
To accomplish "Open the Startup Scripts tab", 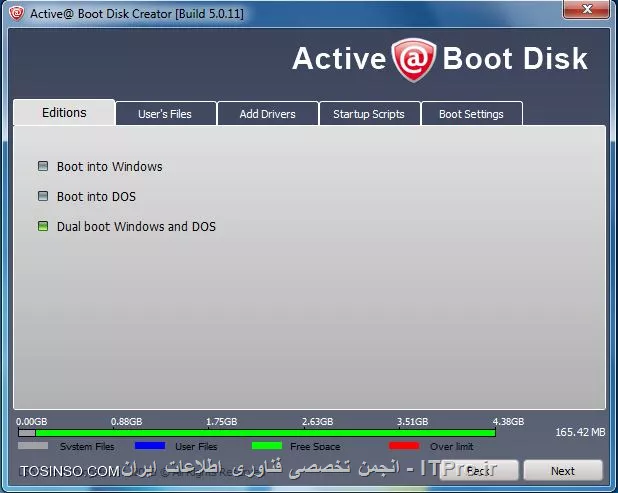I will point(369,114).
